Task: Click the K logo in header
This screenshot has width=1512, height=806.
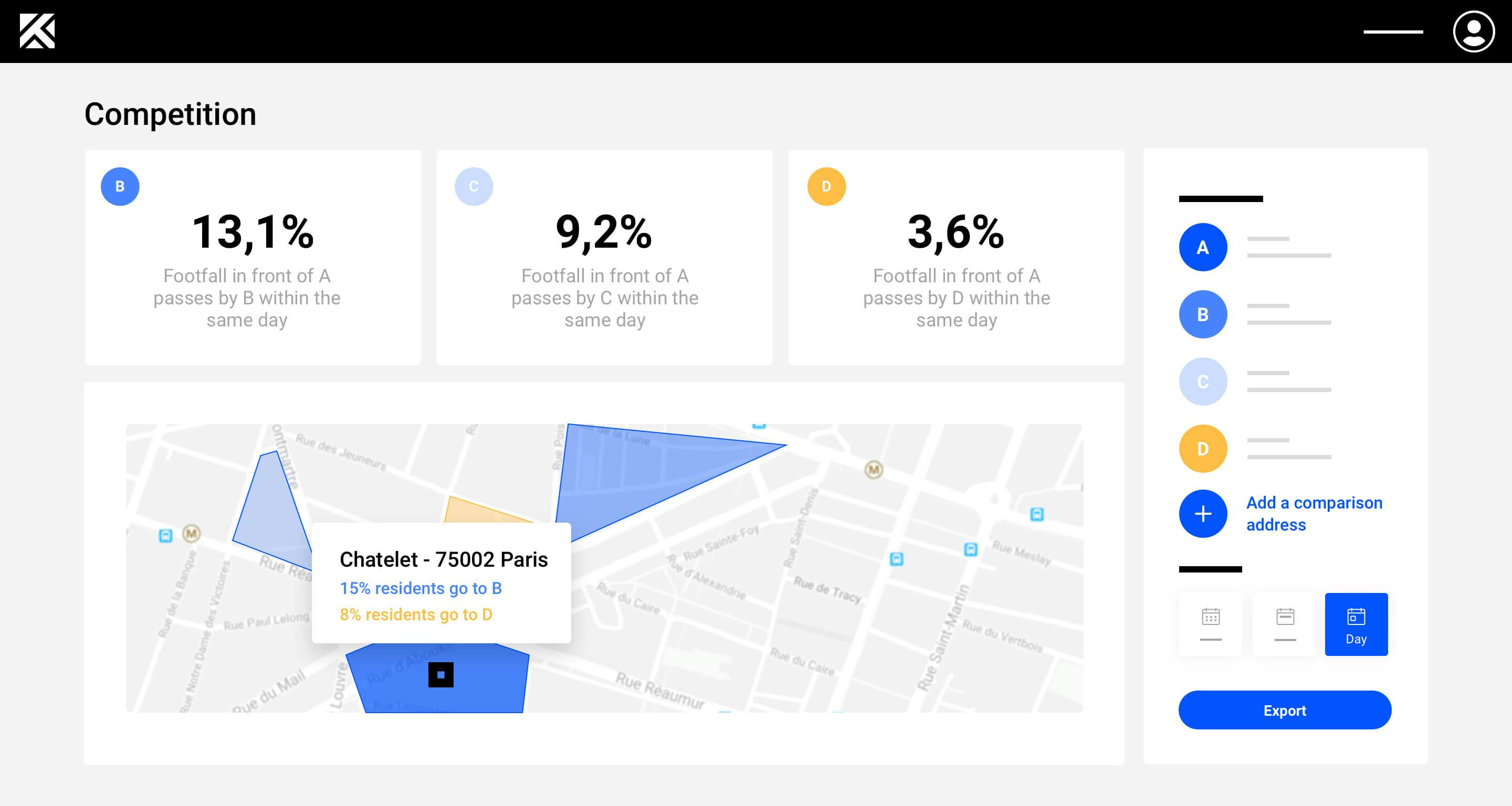Action: pos(37,31)
